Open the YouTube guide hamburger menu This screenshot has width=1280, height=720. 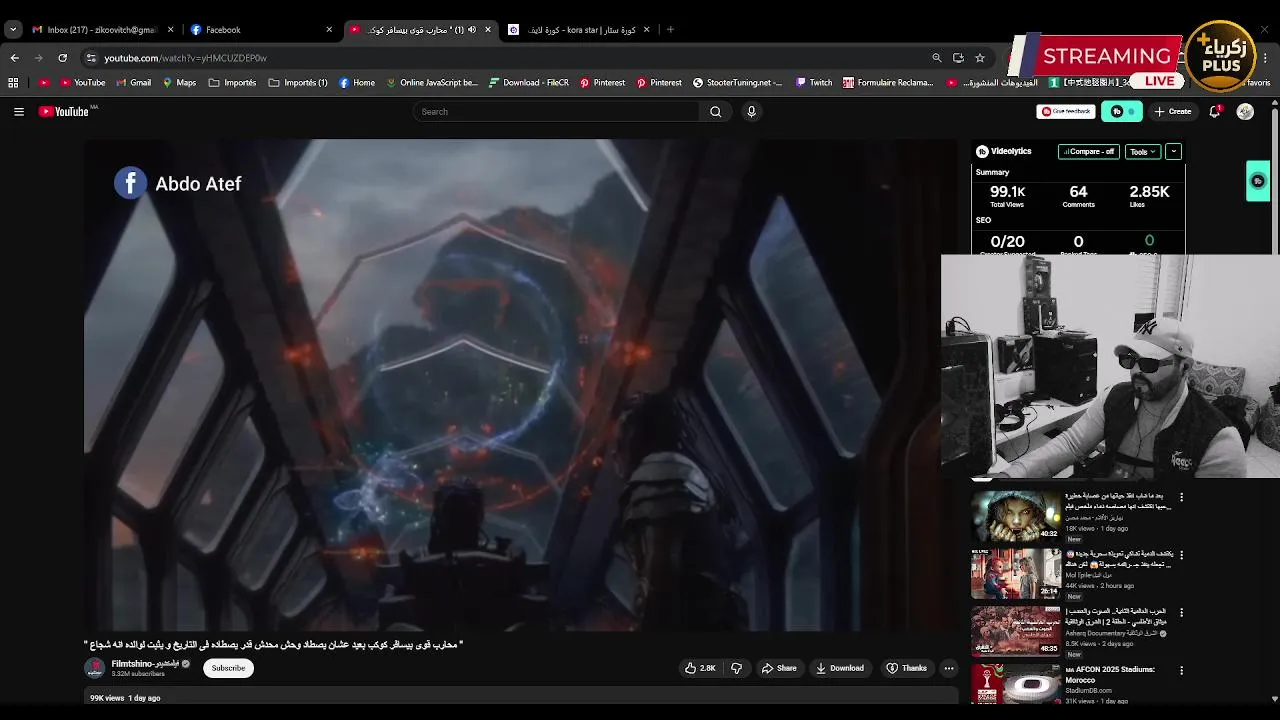(x=18, y=112)
